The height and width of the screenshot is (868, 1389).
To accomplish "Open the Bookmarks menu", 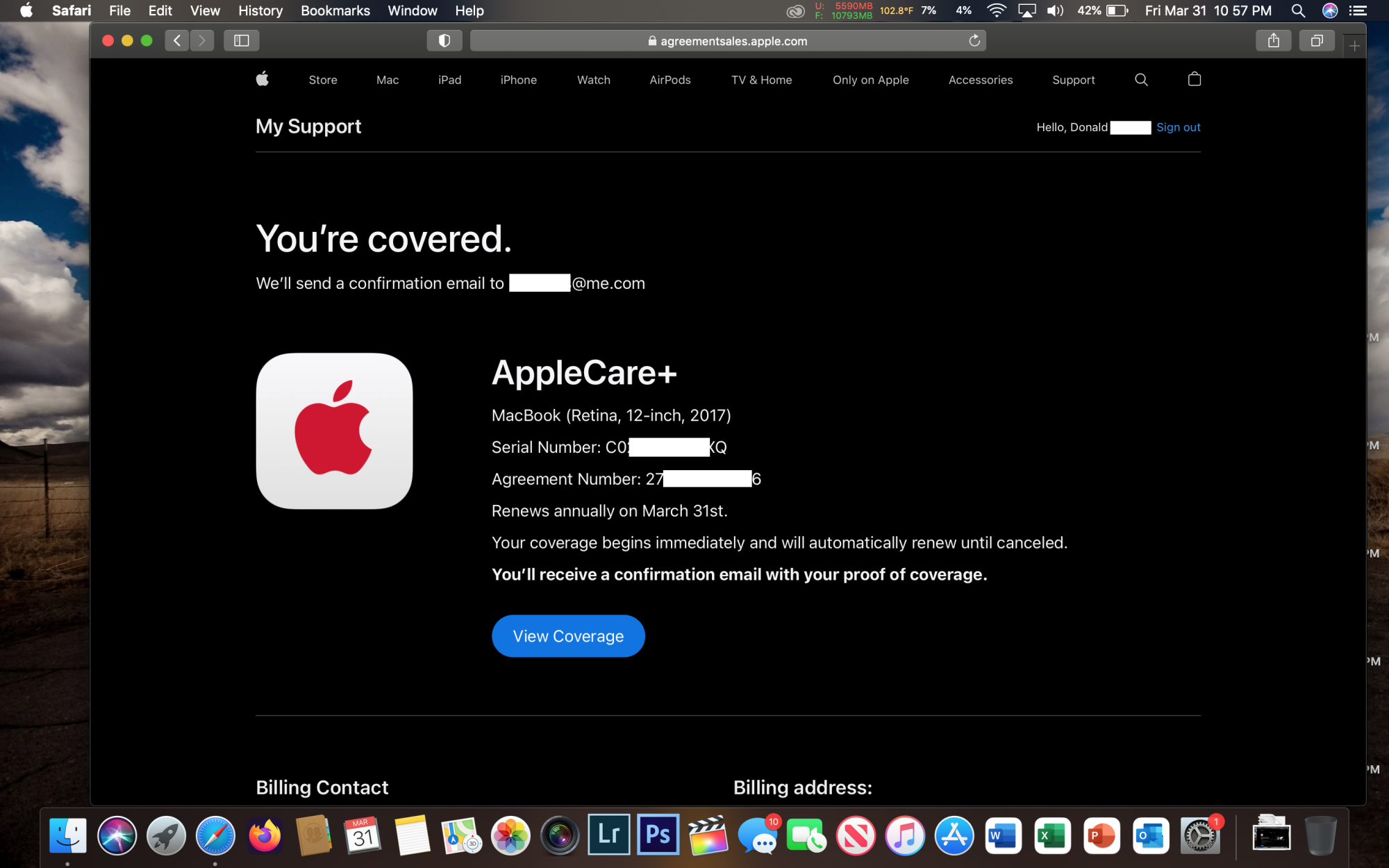I will [x=335, y=10].
